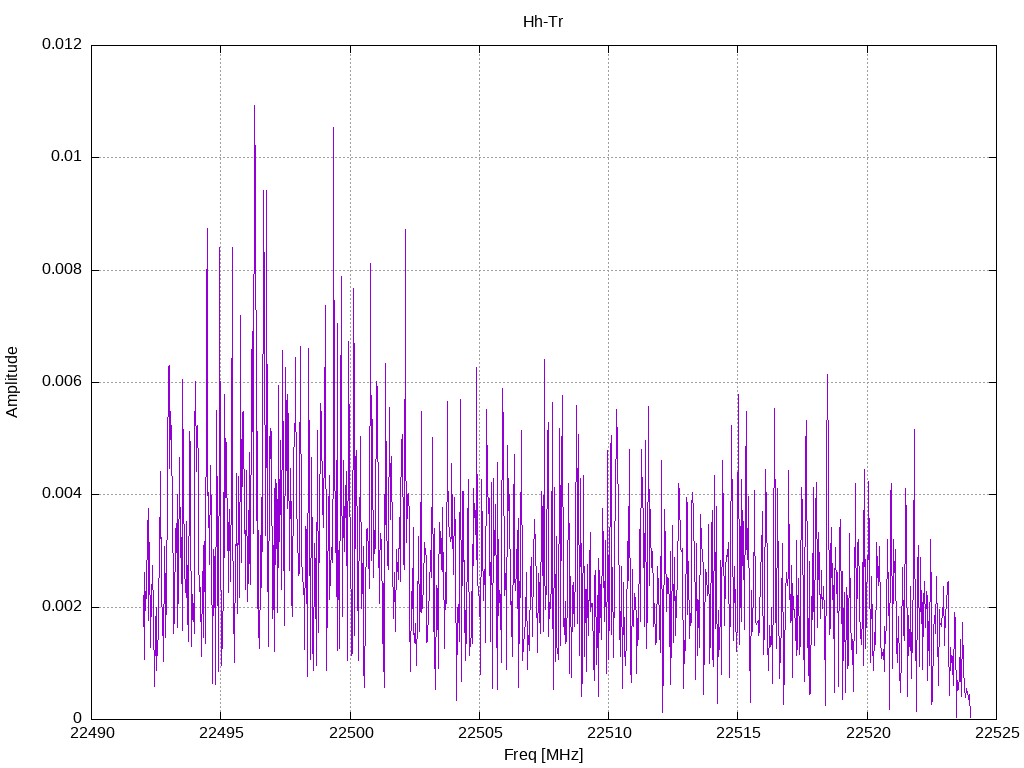The image size is (1024, 768).
Task: Click the y-axis tick label 0.002
Action: 62,606
